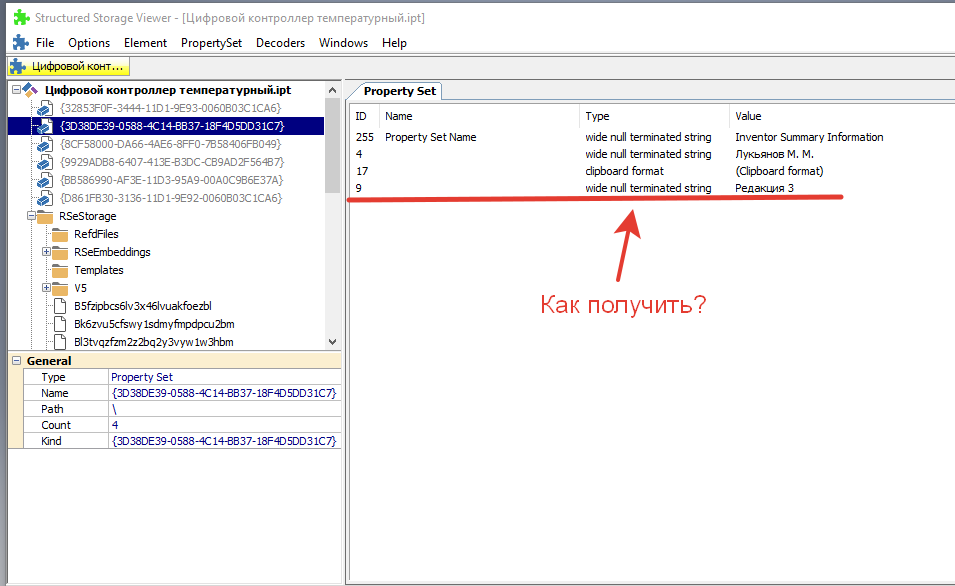Click the Count value 4
Viewport: 955px width, 586px height.
click(x=115, y=425)
